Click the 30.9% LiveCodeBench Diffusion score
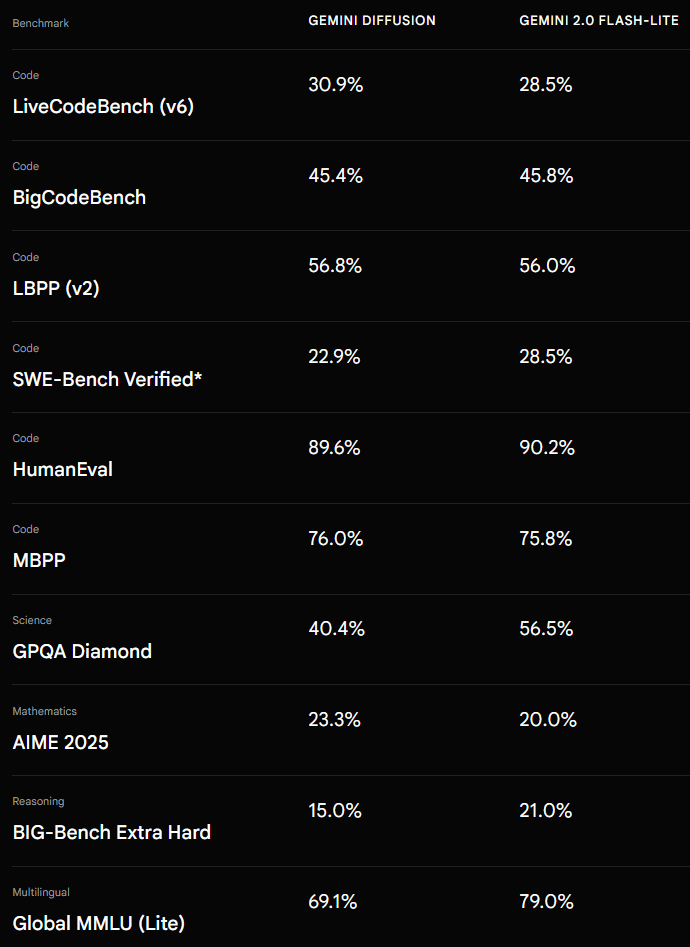 (336, 85)
